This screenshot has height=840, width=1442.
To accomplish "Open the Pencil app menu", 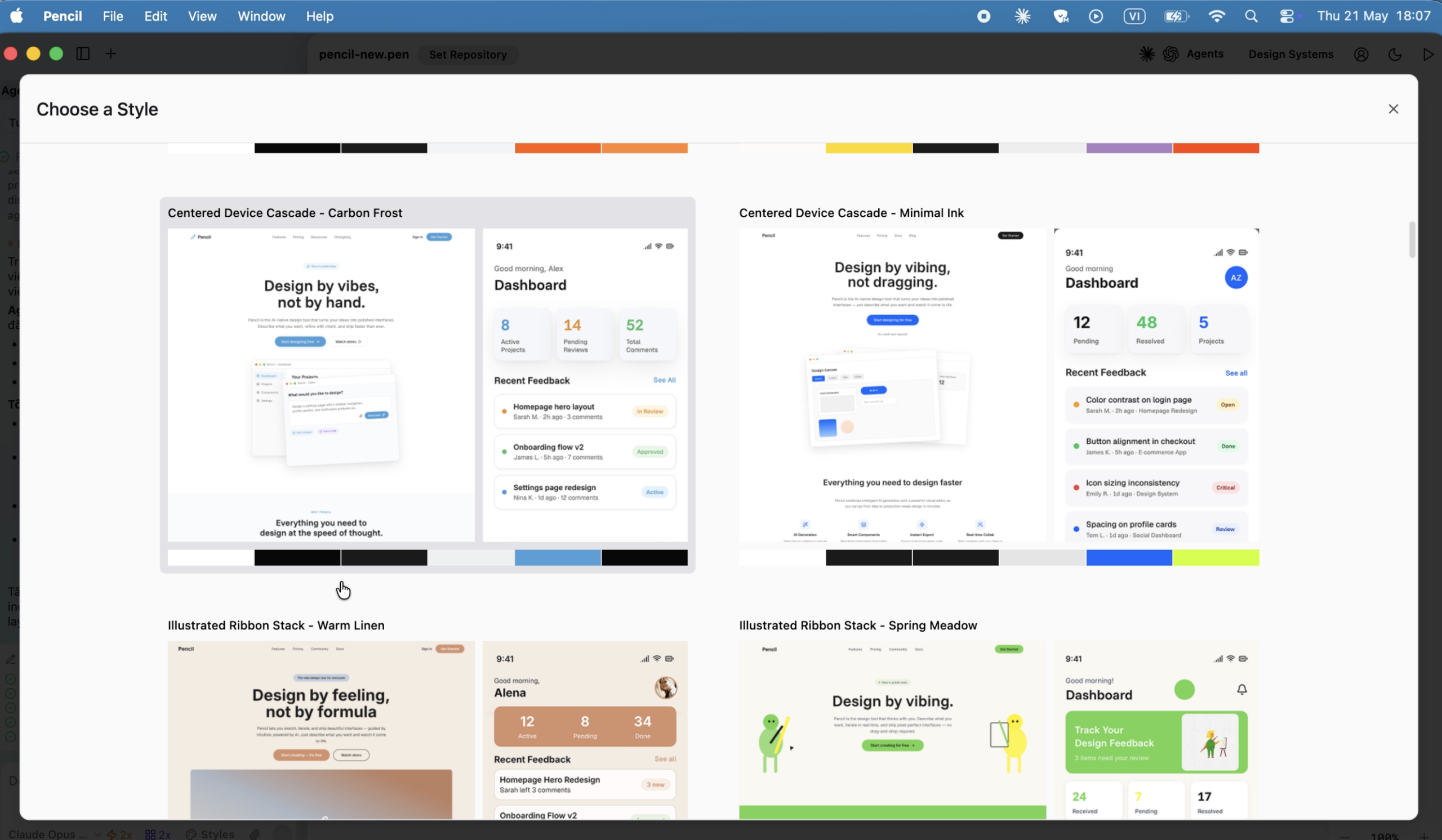I will (x=63, y=16).
